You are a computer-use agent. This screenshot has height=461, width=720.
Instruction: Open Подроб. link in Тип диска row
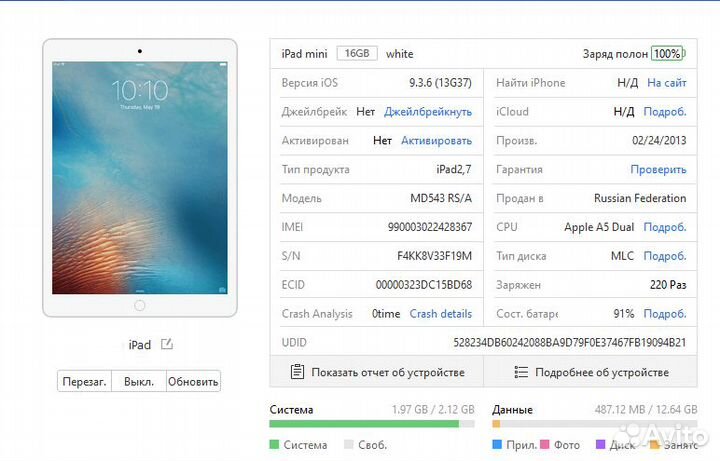coord(665,256)
